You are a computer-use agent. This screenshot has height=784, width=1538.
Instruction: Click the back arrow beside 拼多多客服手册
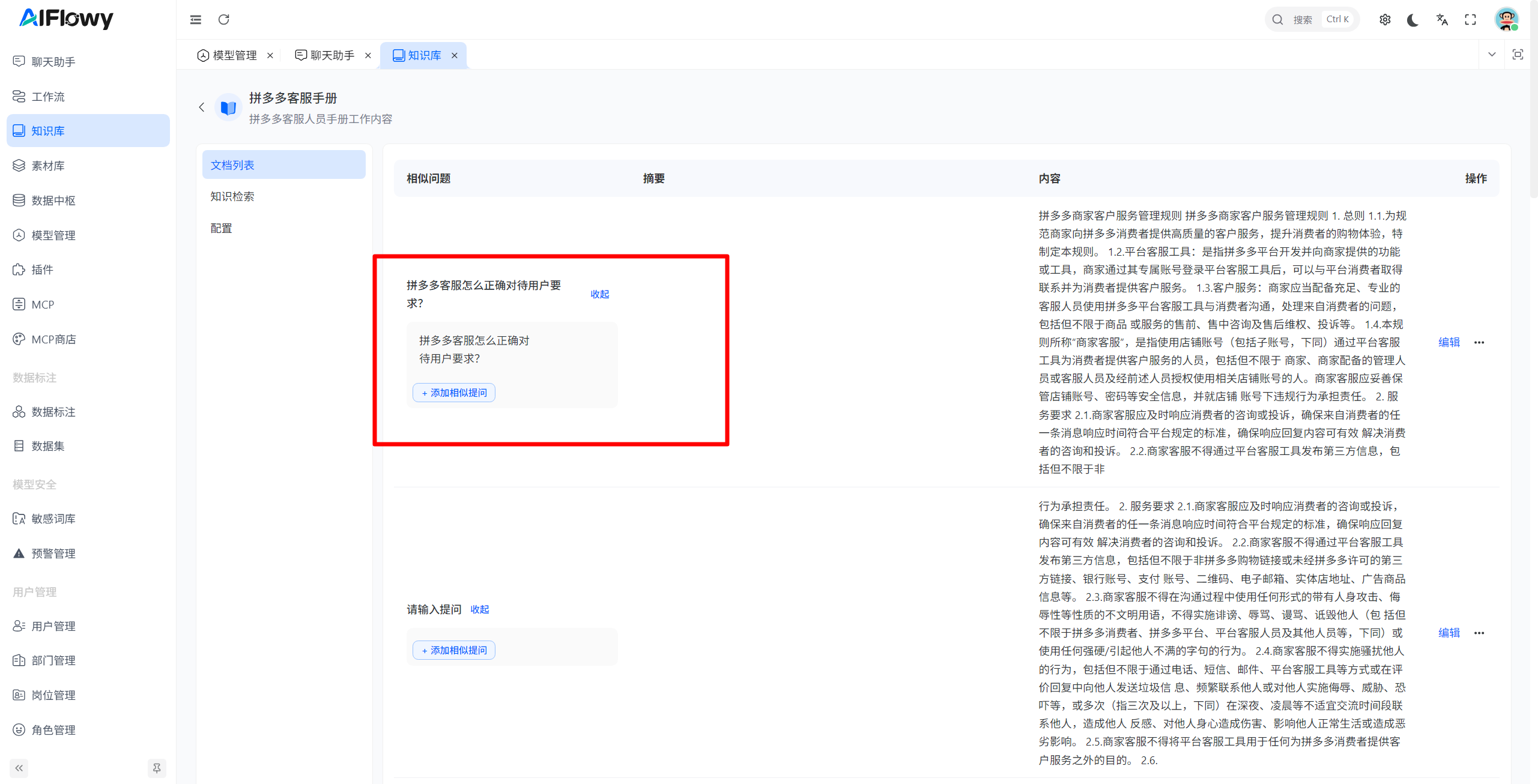(202, 107)
